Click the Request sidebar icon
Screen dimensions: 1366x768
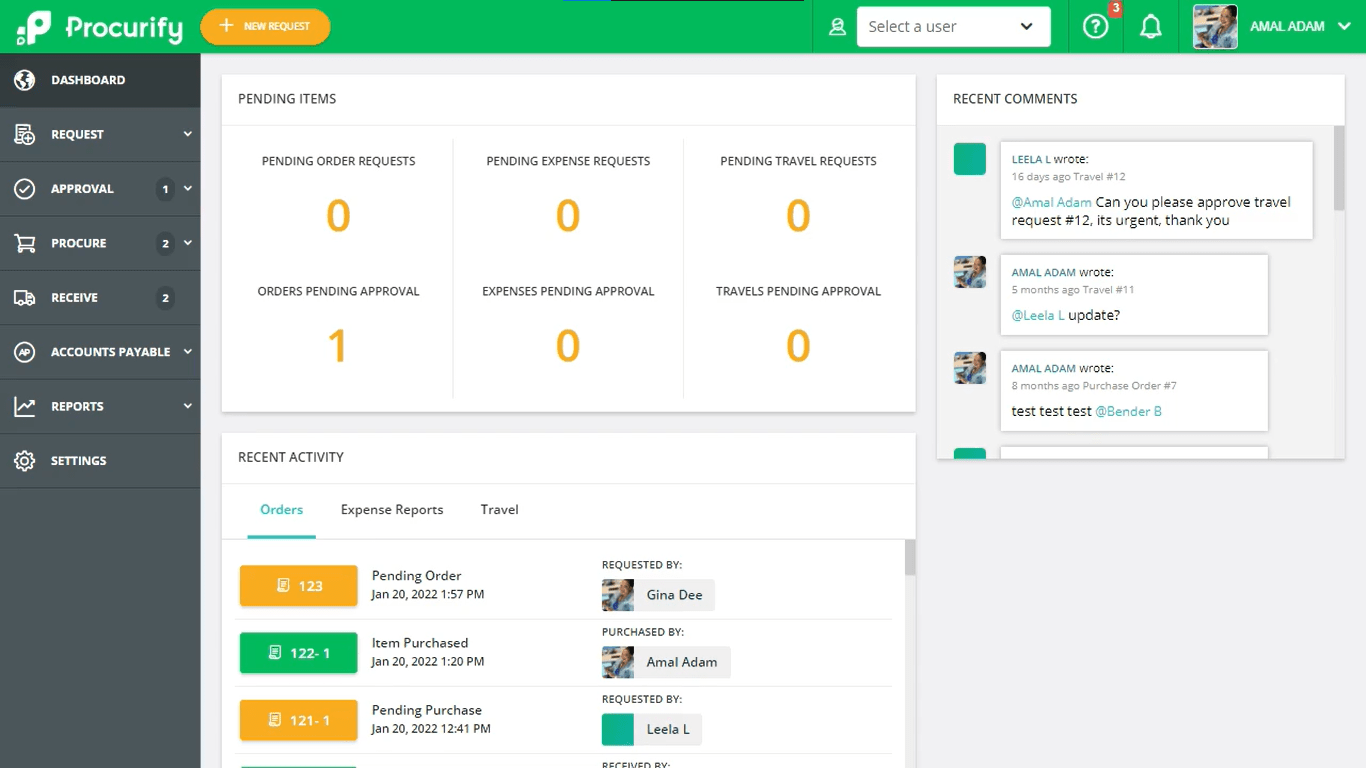point(25,134)
